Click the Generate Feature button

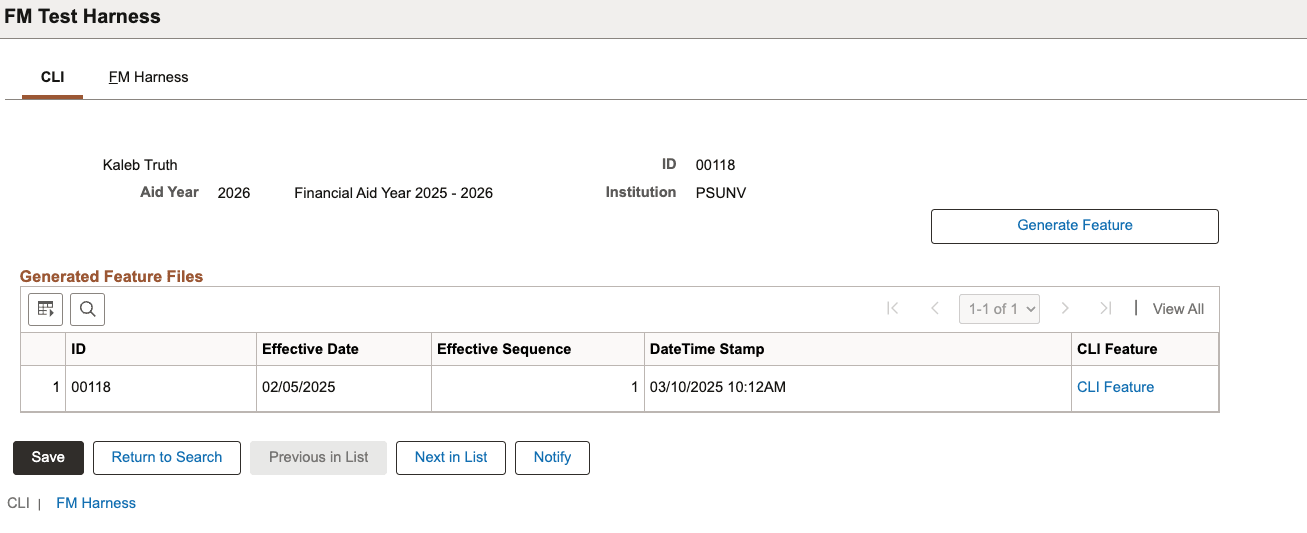[1075, 226]
